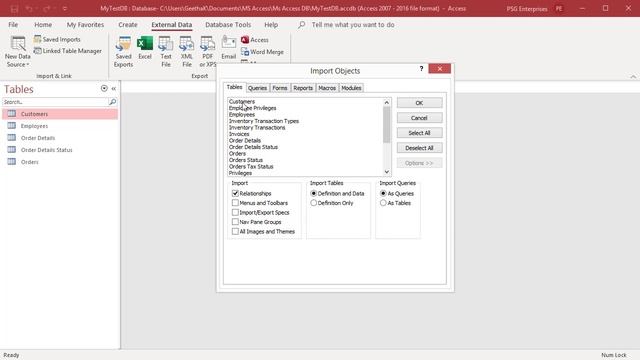Click Tell me what you want field
This screenshot has width=640, height=360.
pyautogui.click(x=353, y=24)
